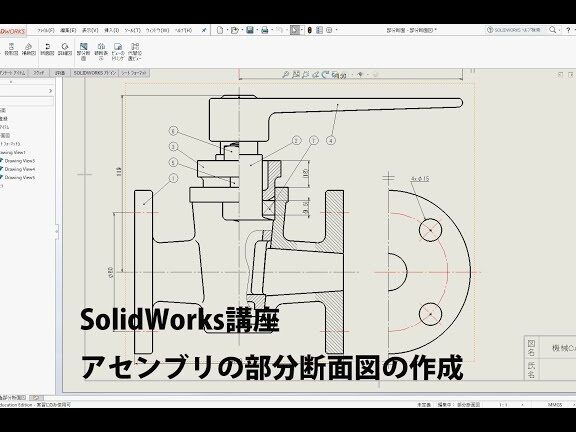Open the Save dropdown arrow
This screenshot has height=432, width=576.
click(257, 30)
